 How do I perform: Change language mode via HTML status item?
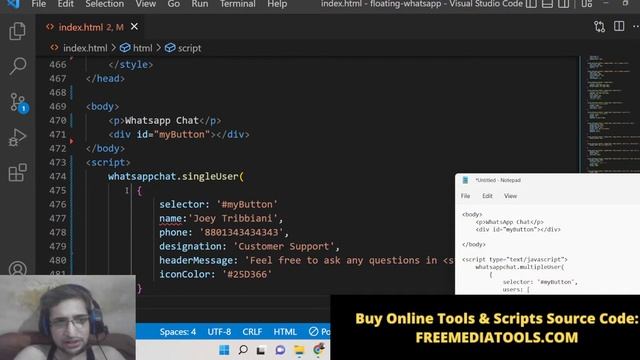[285, 332]
